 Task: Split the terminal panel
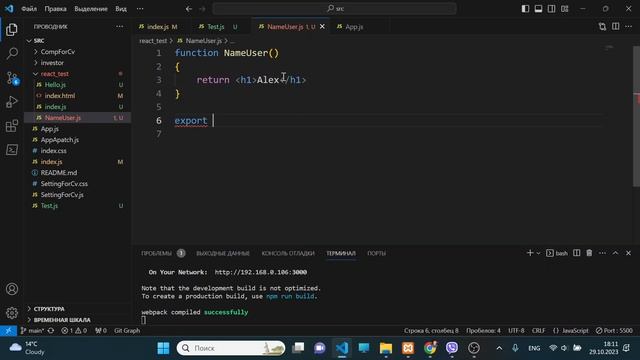[x=576, y=253]
